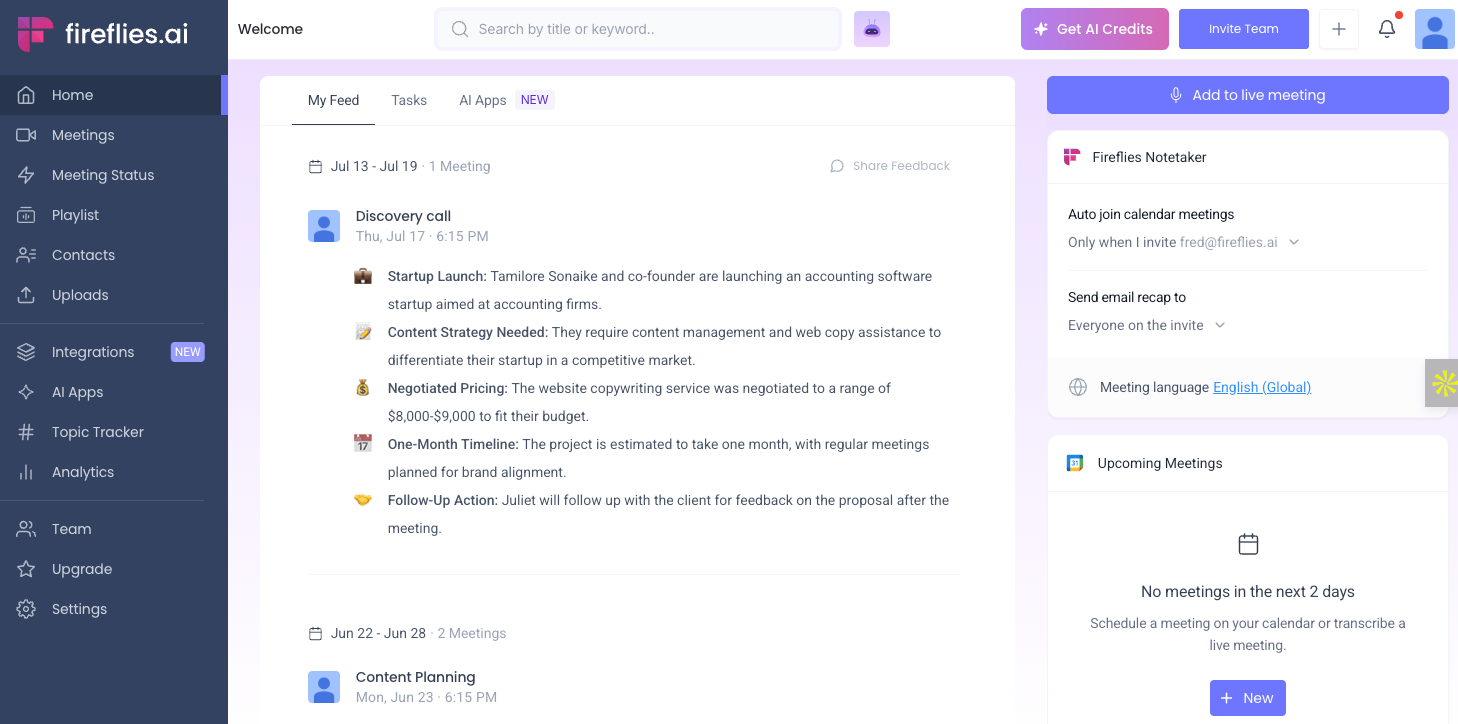Open the Meetings page
This screenshot has height=724, width=1458.
click(x=112, y=135)
